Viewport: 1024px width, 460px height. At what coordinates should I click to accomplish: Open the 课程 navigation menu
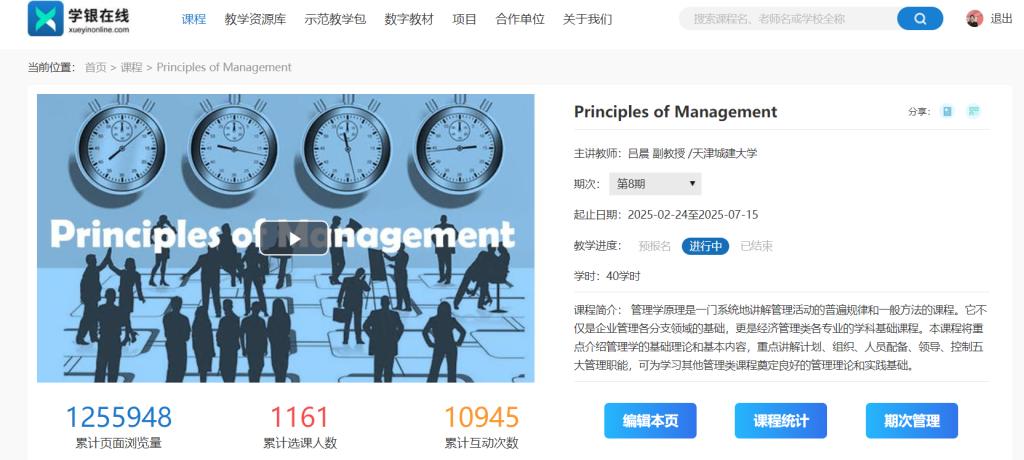194,19
